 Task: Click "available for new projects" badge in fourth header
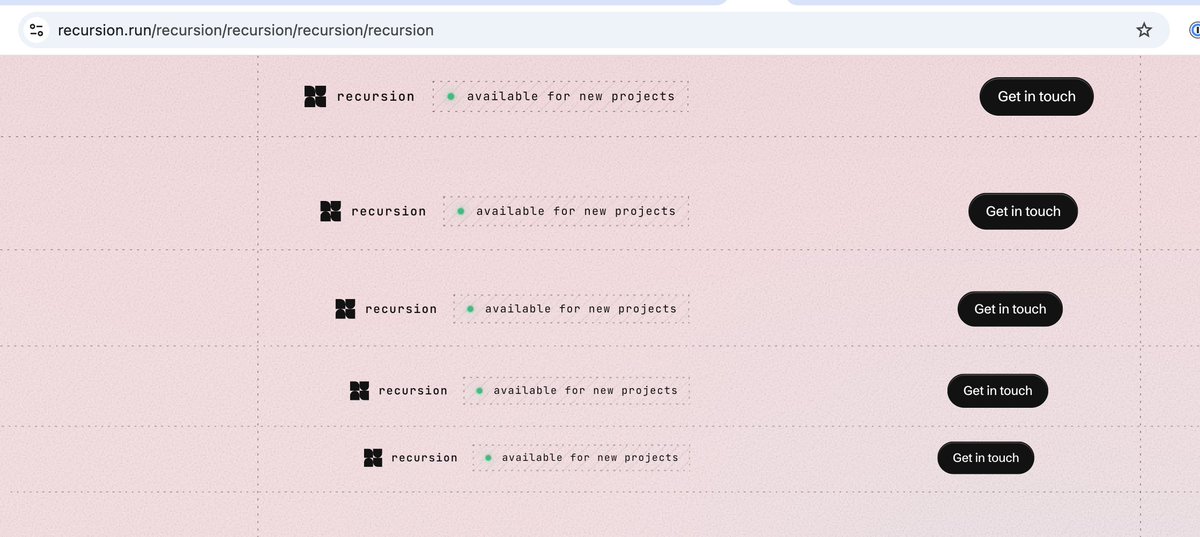click(576, 391)
